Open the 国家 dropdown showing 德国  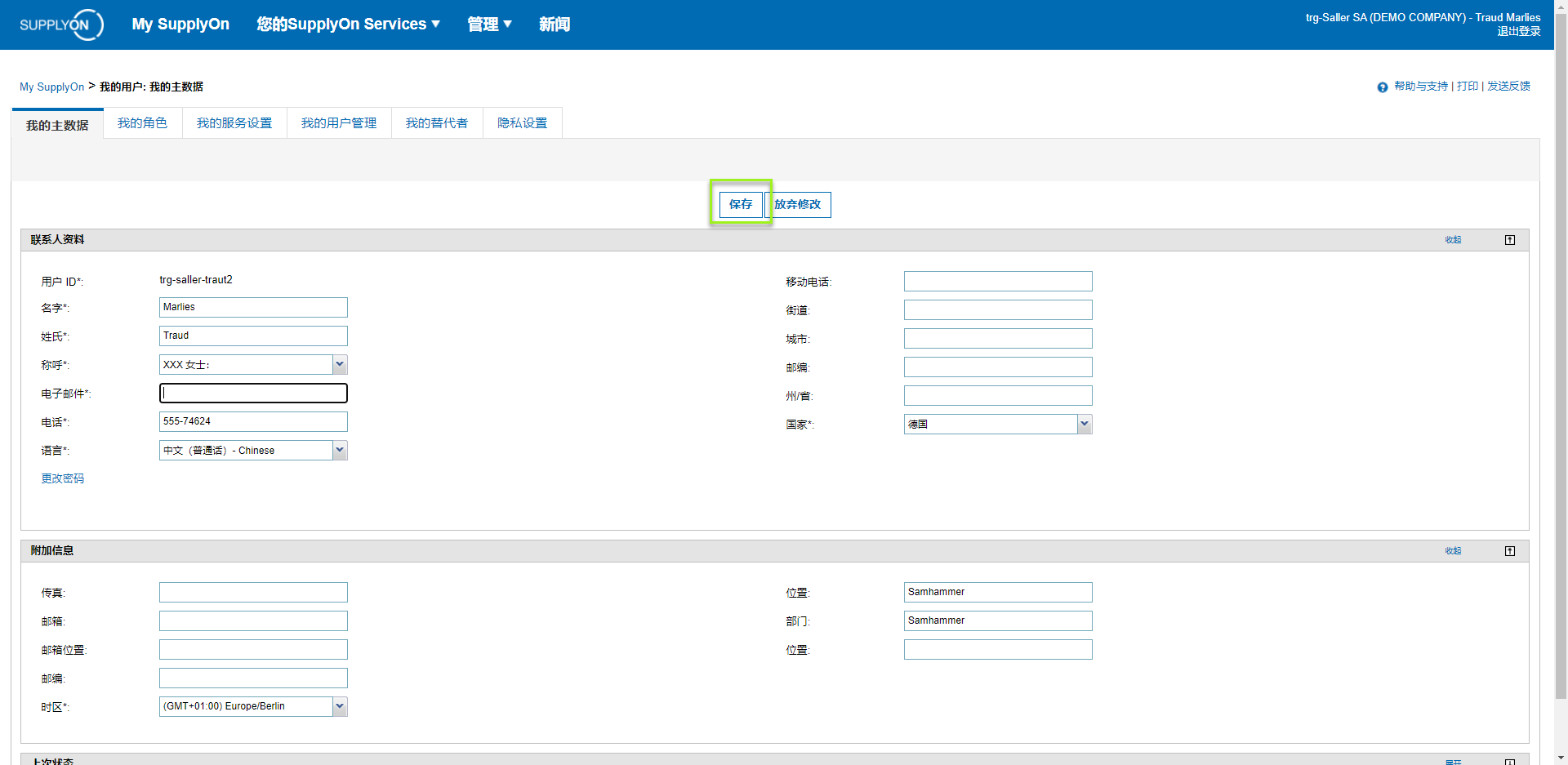pos(998,424)
